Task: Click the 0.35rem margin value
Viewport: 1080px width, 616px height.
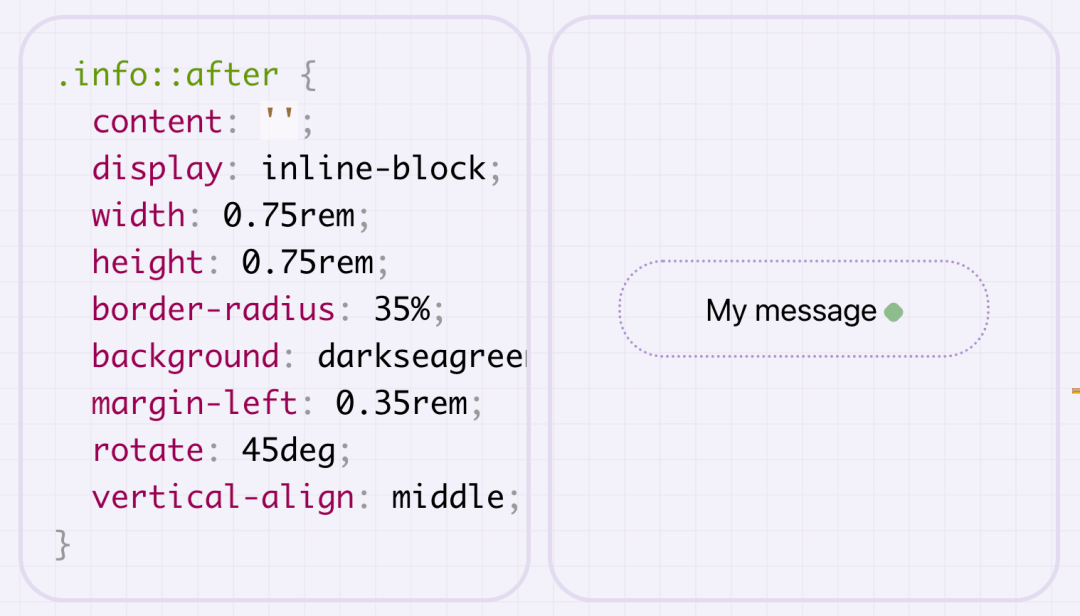Action: (401, 404)
